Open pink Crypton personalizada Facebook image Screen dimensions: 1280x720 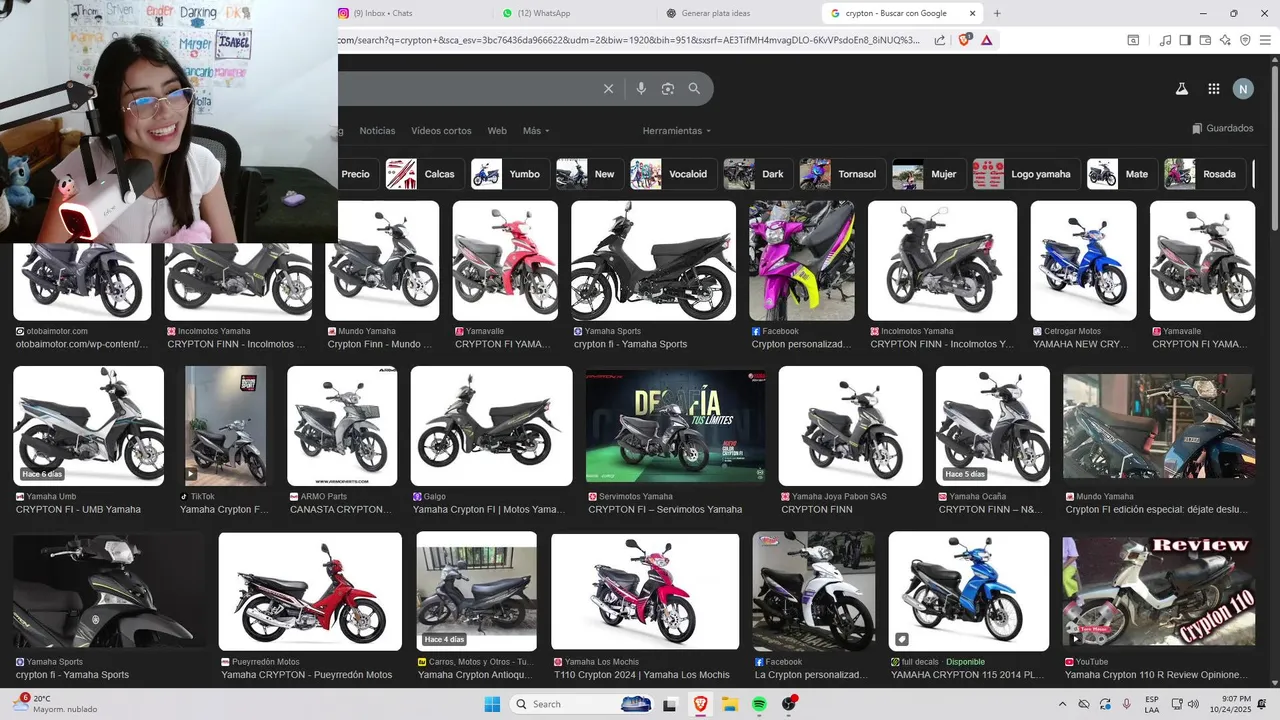[802, 261]
